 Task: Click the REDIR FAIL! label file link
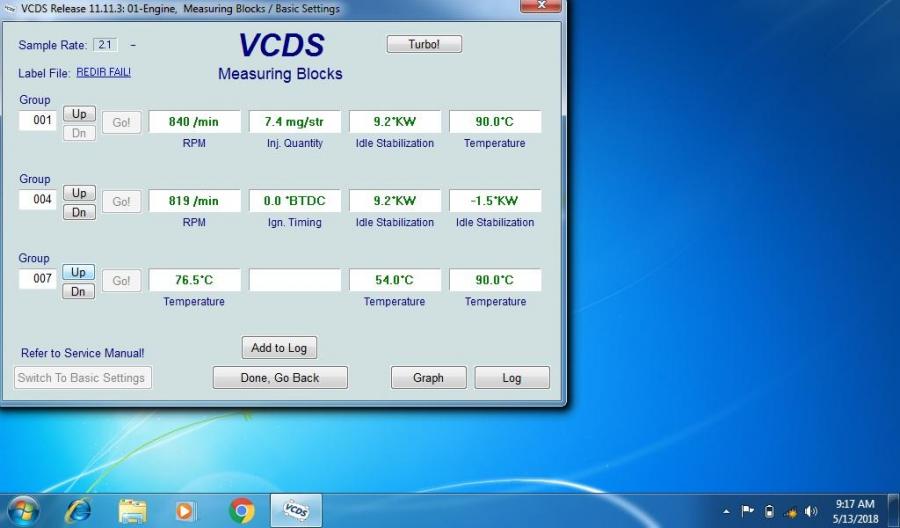[103, 73]
